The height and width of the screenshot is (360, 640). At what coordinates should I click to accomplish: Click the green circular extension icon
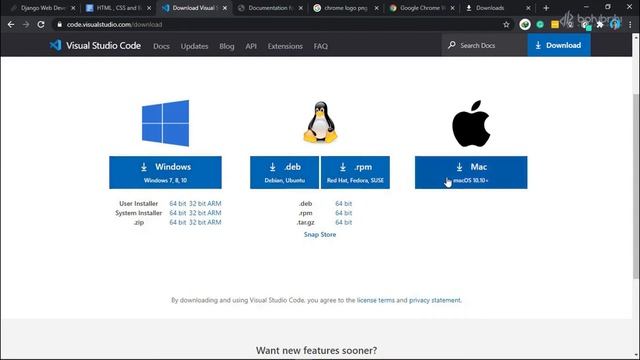pyautogui.click(x=540, y=24)
